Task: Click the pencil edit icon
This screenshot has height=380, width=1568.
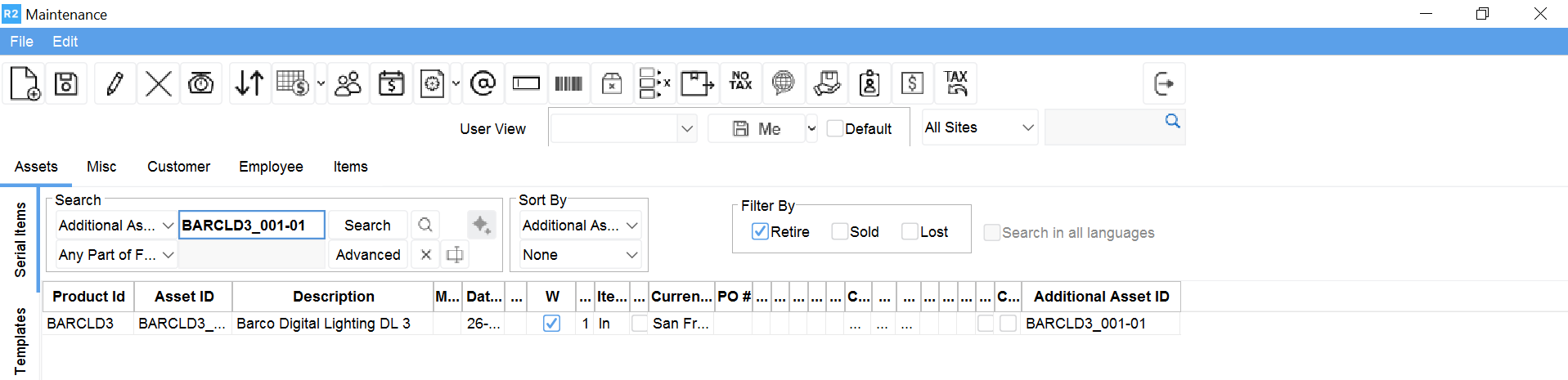Action: pos(115,83)
